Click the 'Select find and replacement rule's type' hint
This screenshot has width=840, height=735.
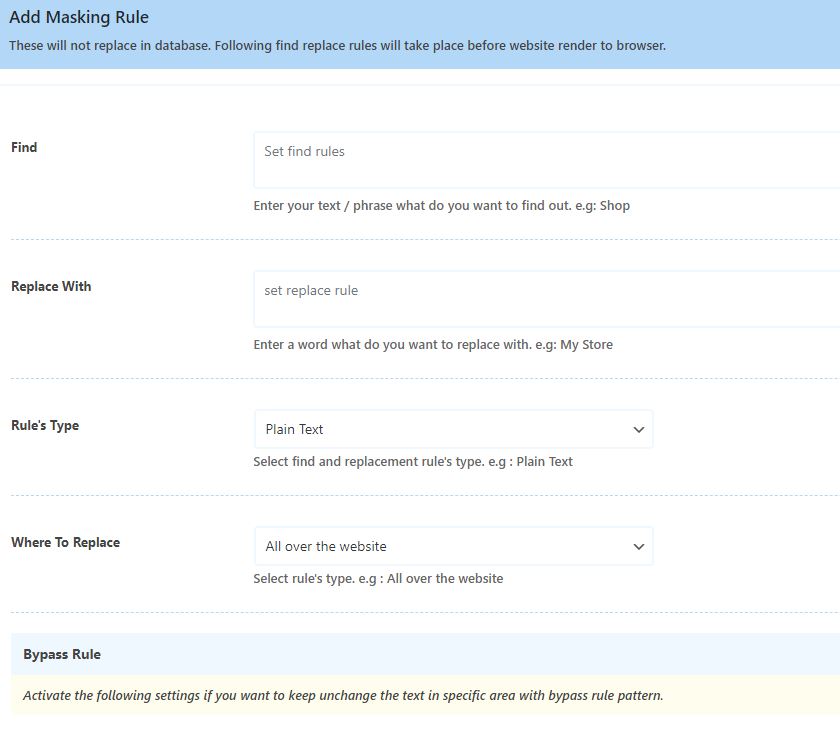[413, 461]
